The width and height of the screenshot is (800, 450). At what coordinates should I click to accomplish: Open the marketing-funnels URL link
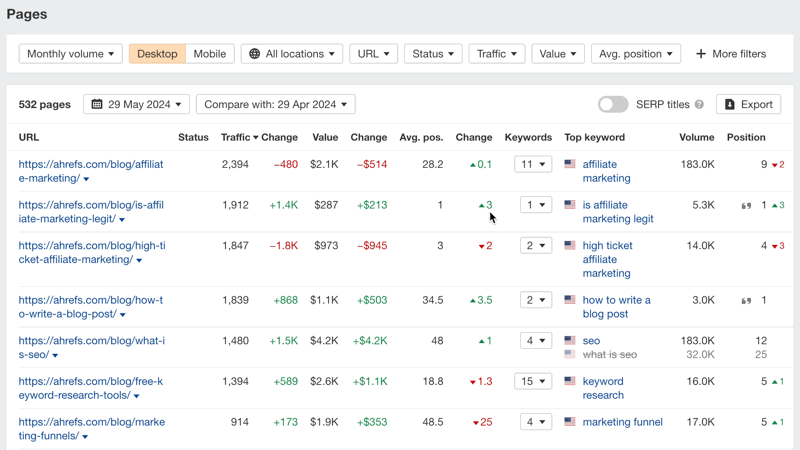pyautogui.click(x=91, y=429)
